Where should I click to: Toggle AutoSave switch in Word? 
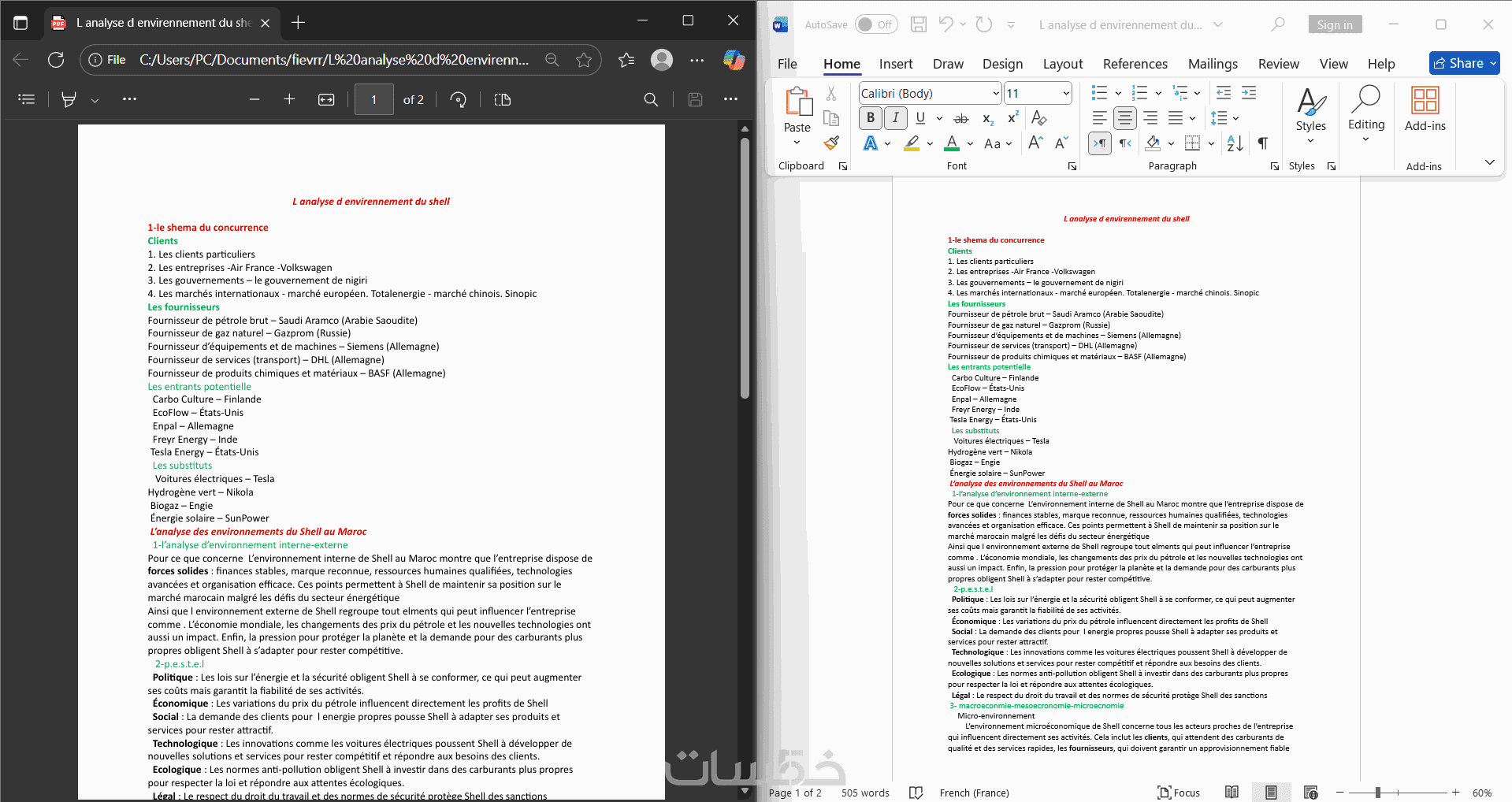coord(876,24)
